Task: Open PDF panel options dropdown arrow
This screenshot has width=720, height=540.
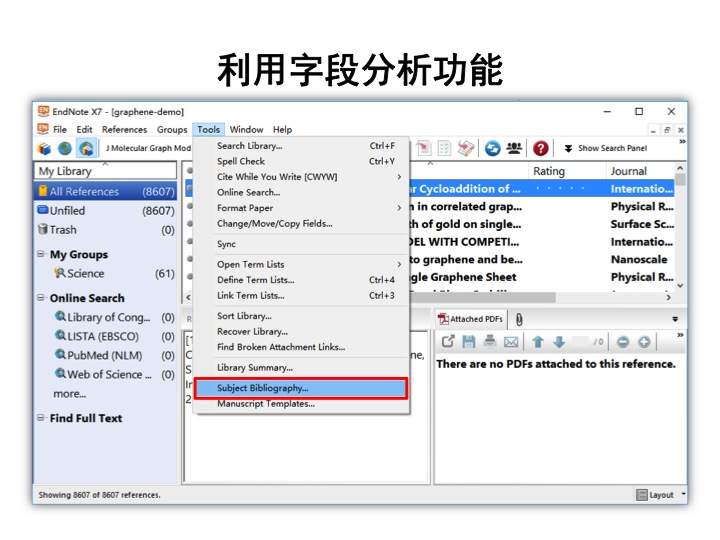Action: coord(675,319)
